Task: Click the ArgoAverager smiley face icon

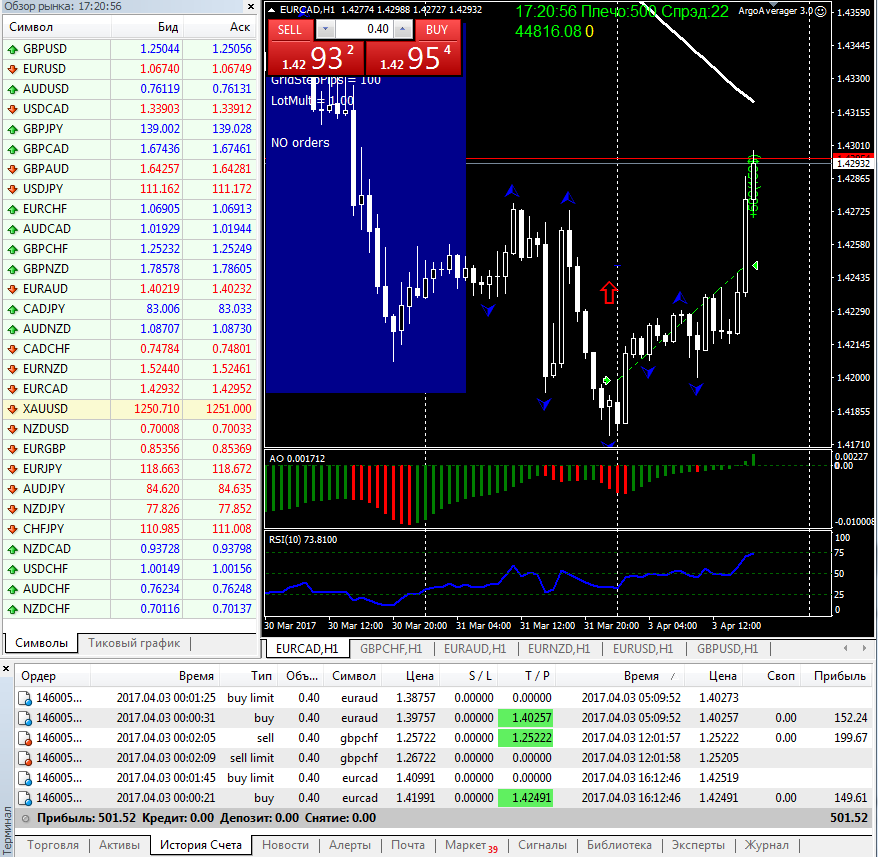Action: [820, 11]
